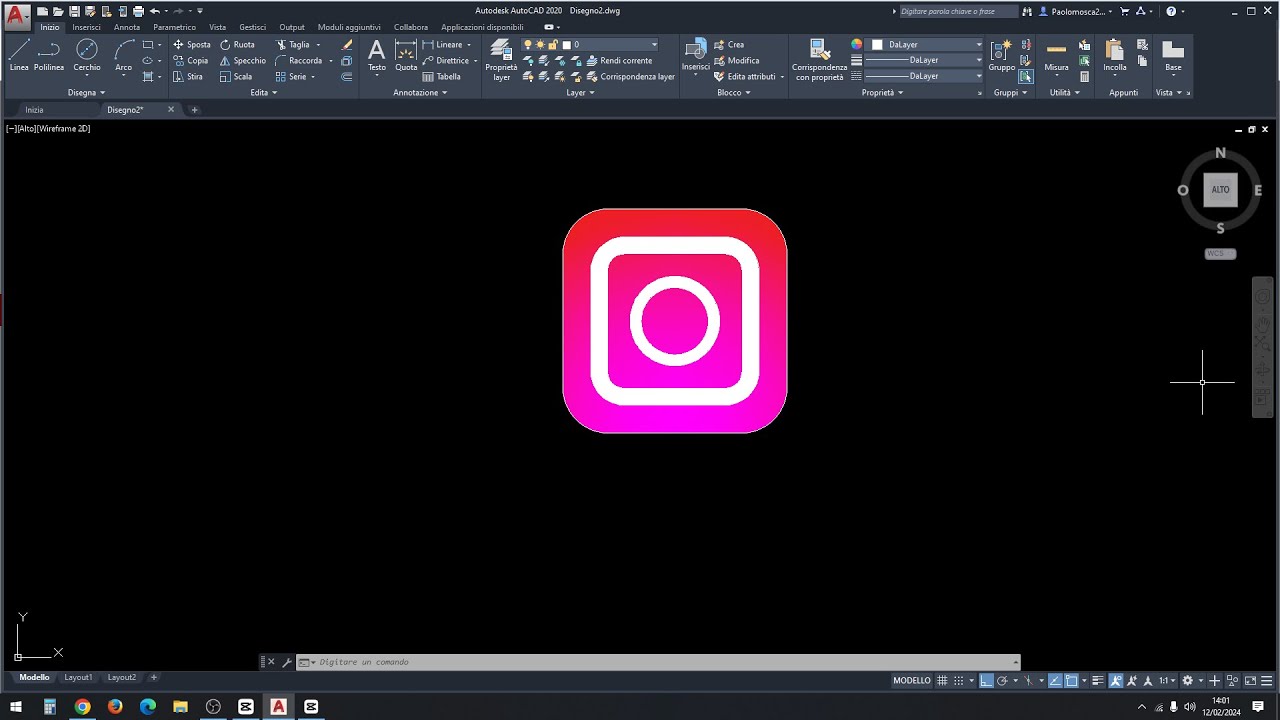This screenshot has height=720, width=1280.
Task: Activate the Stira stretch command
Action: click(188, 77)
